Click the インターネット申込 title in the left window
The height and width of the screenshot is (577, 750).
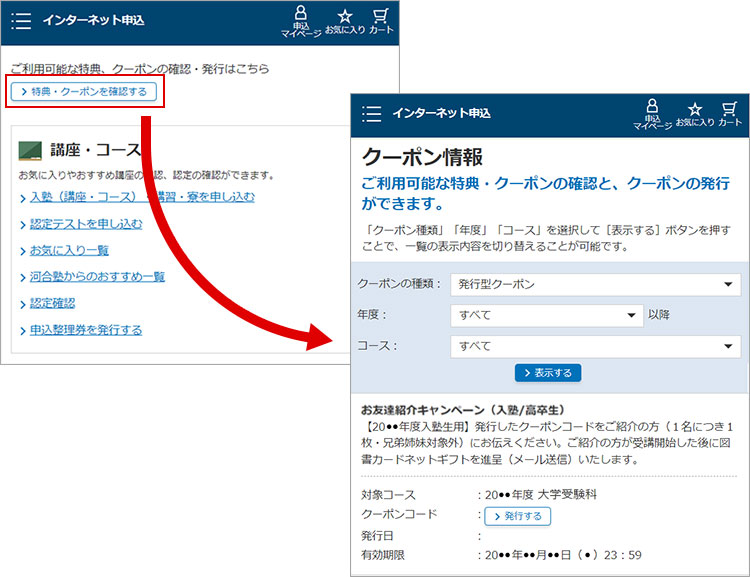93,20
